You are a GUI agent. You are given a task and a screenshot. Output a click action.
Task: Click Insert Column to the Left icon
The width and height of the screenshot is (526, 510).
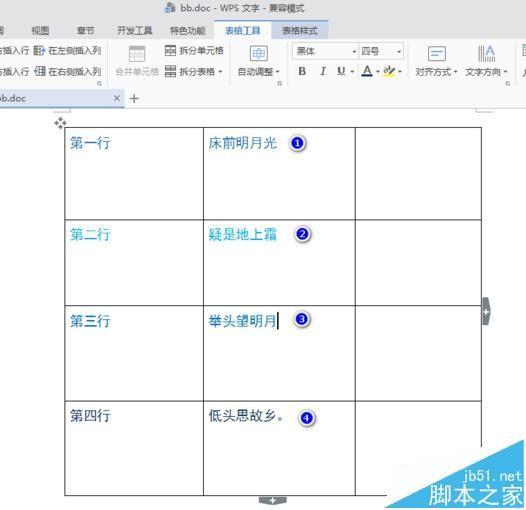click(x=39, y=51)
